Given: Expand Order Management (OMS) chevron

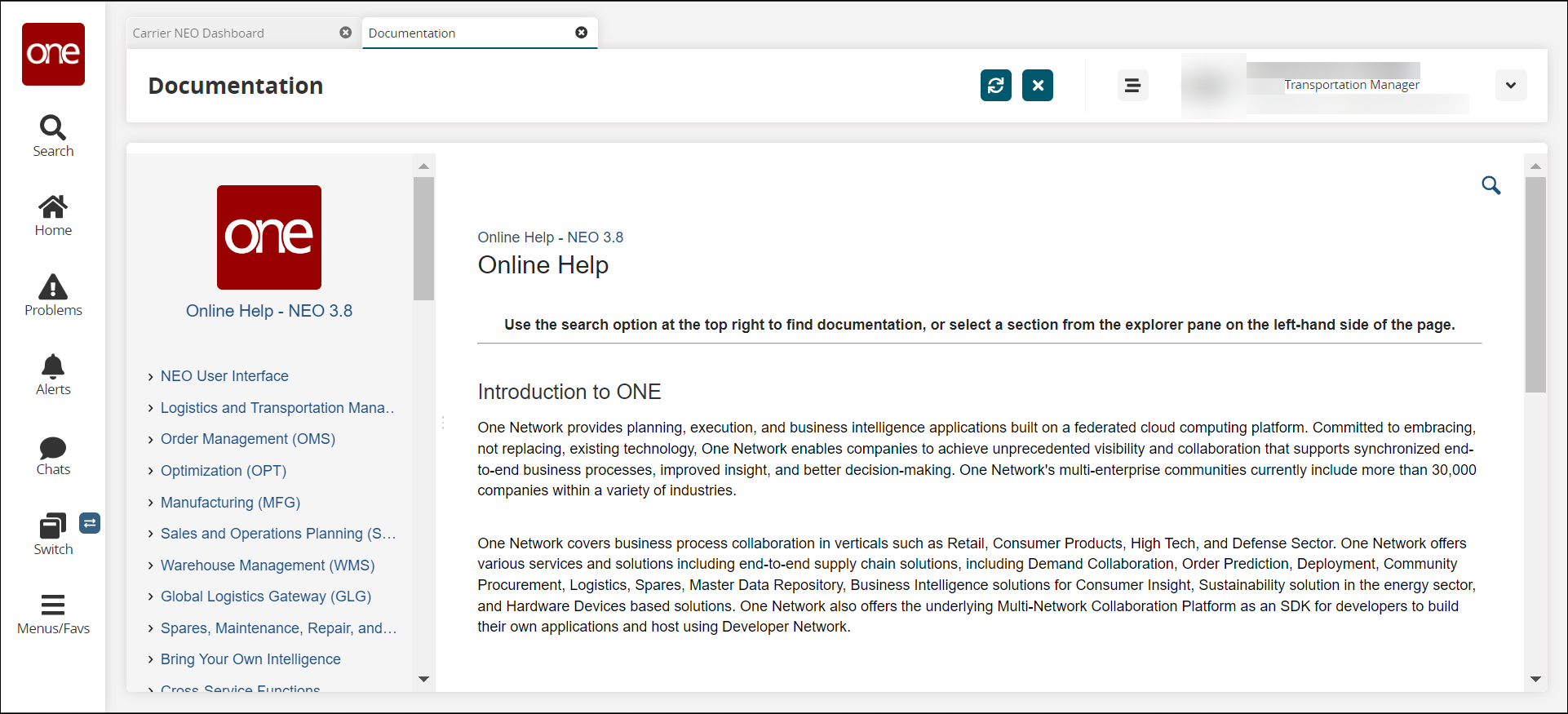Looking at the screenshot, I should tap(151, 440).
